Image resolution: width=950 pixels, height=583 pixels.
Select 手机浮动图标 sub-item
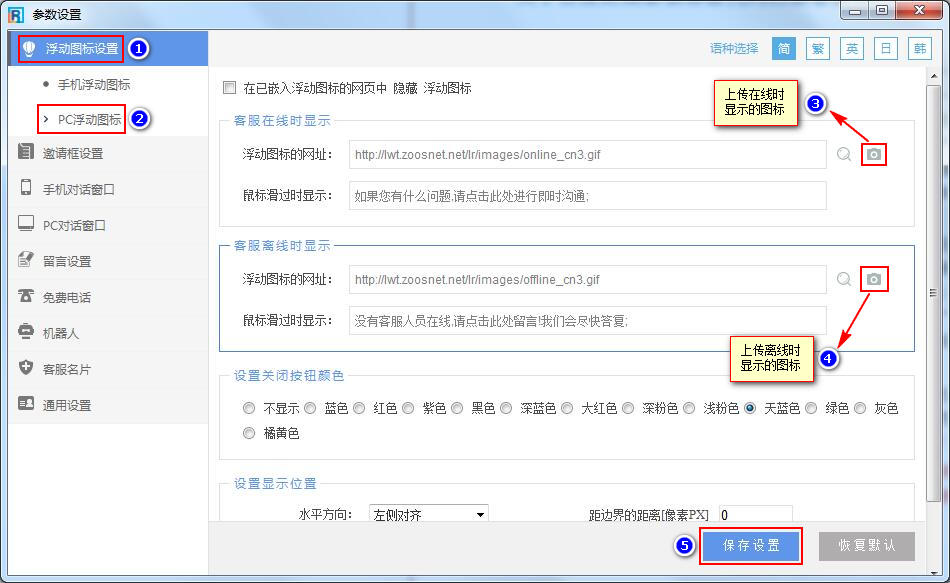94,84
